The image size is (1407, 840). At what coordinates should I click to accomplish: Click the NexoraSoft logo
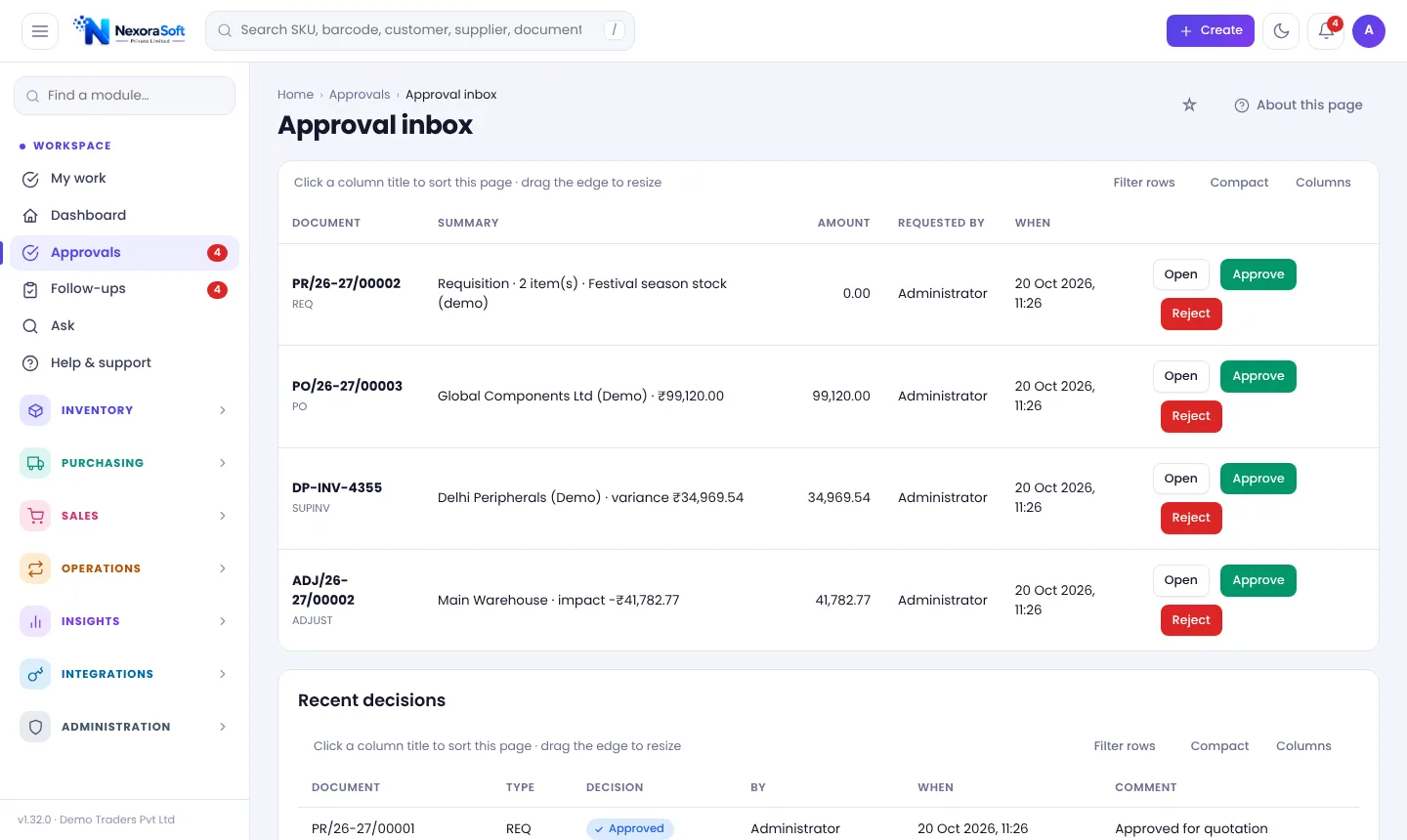tap(129, 30)
